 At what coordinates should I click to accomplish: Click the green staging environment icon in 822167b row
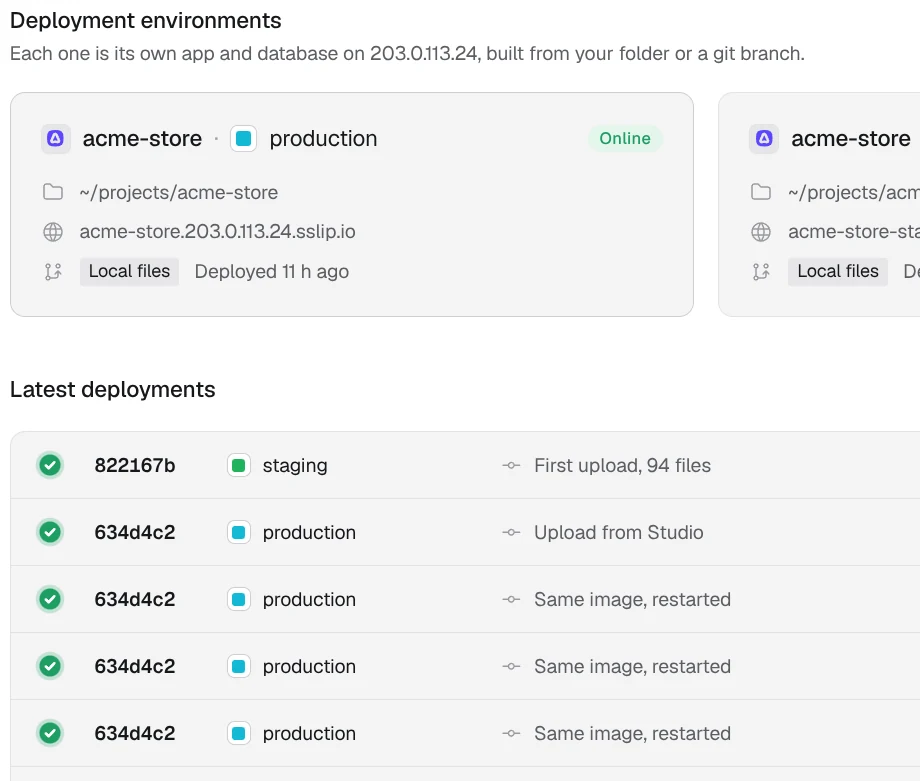point(239,466)
